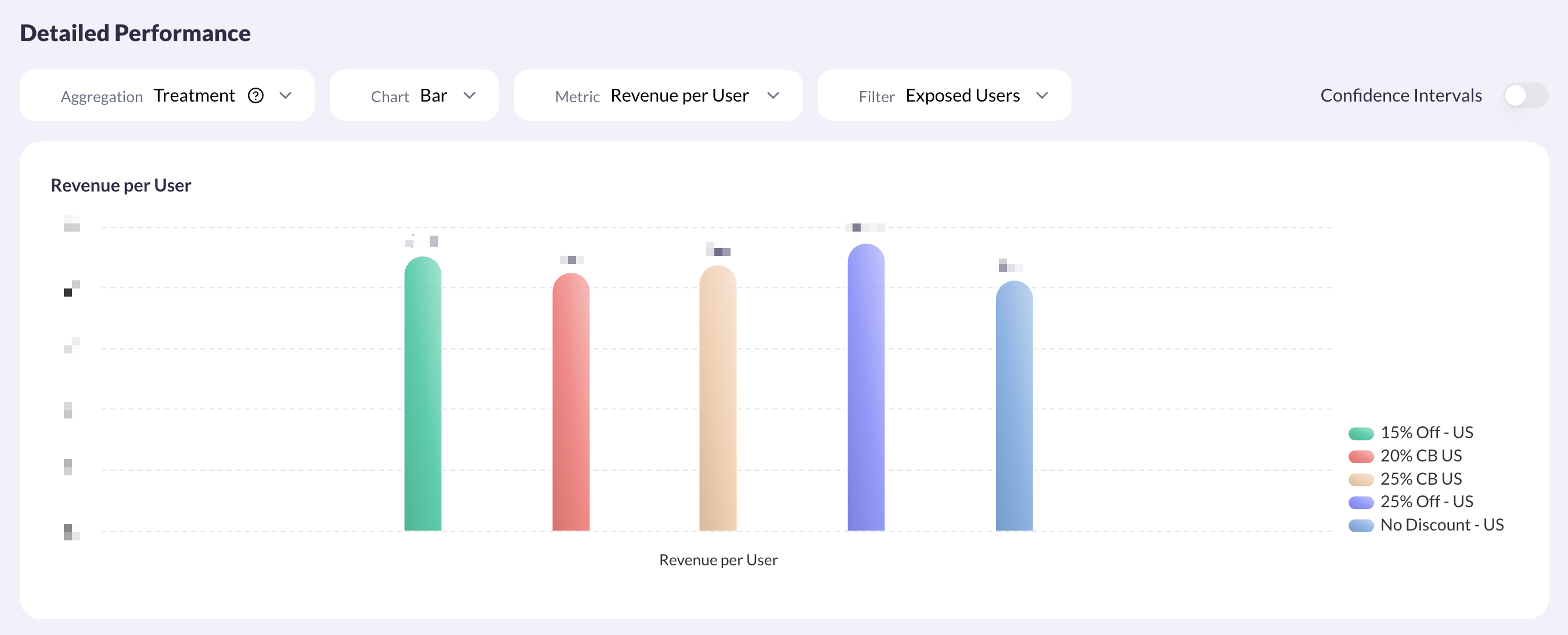Click the purple 25% Off - US legend swatch

(1361, 502)
